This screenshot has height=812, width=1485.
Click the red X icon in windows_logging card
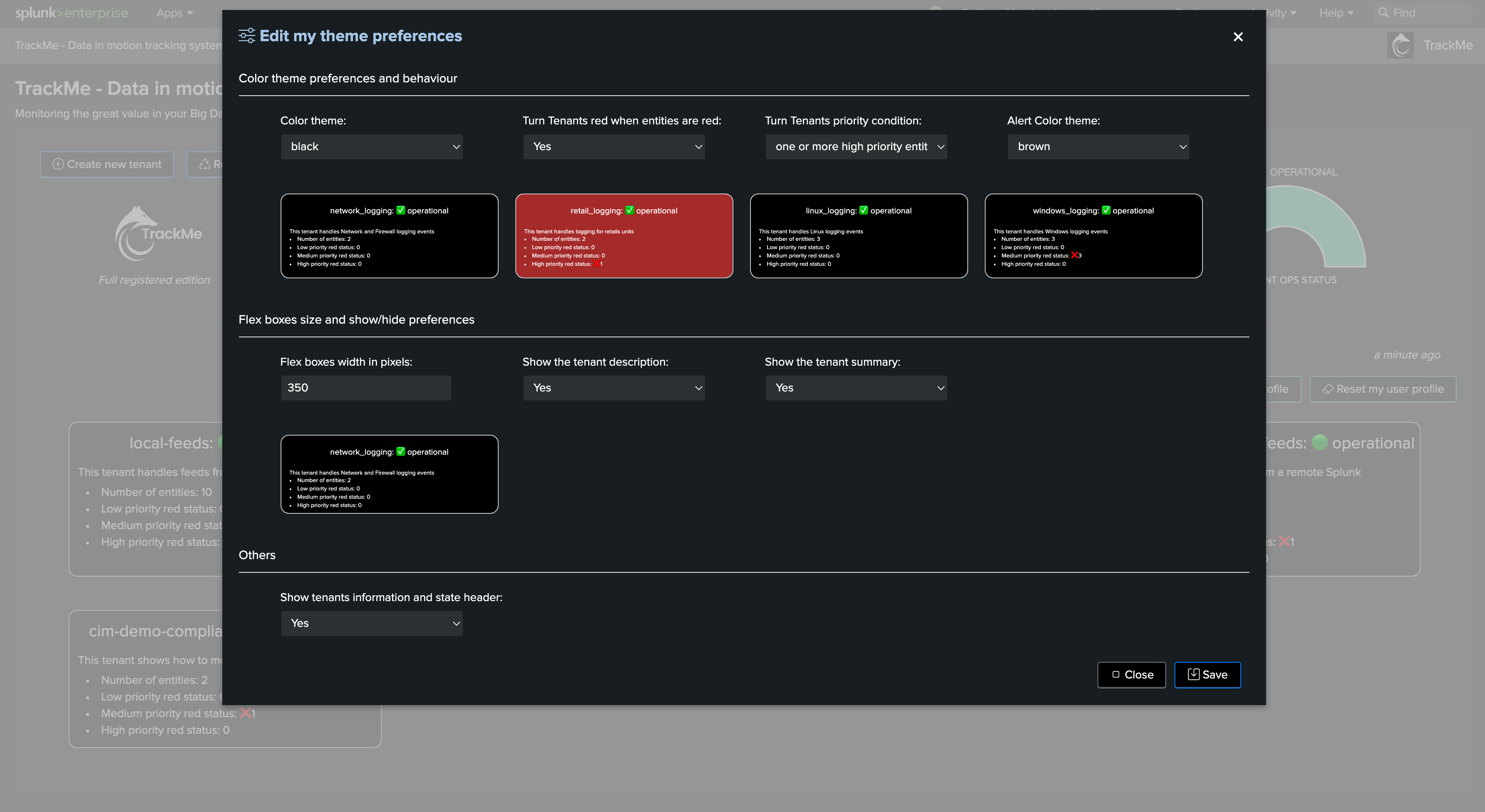[x=1075, y=255]
